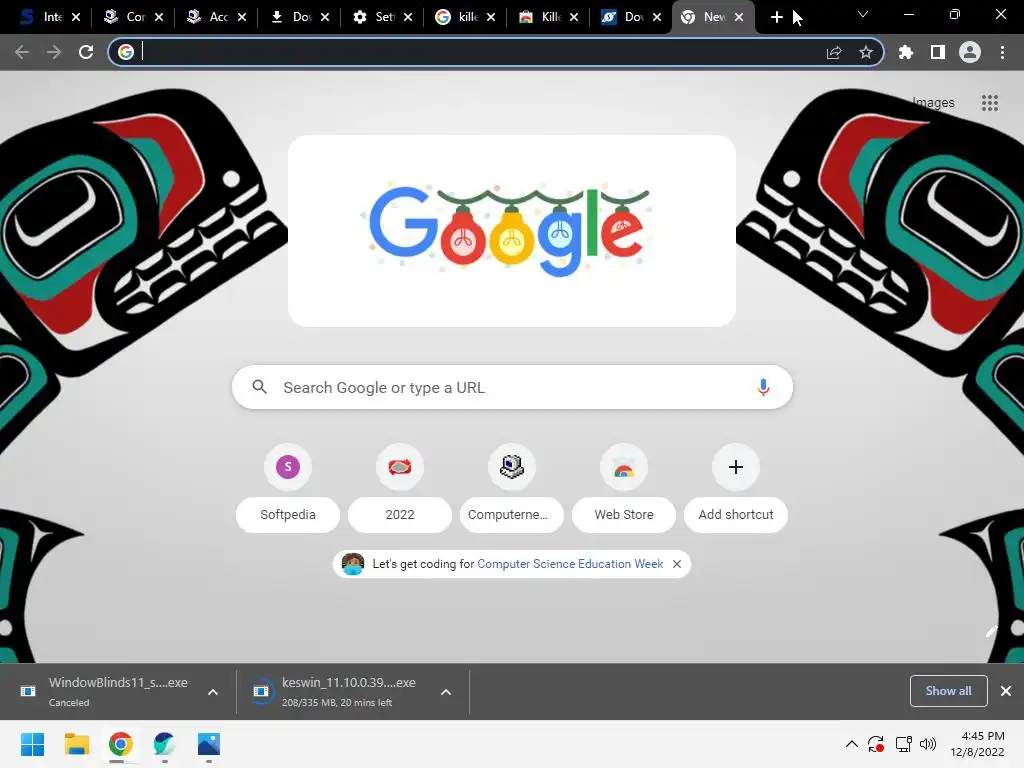Open tab search dropdown arrow

(863, 14)
